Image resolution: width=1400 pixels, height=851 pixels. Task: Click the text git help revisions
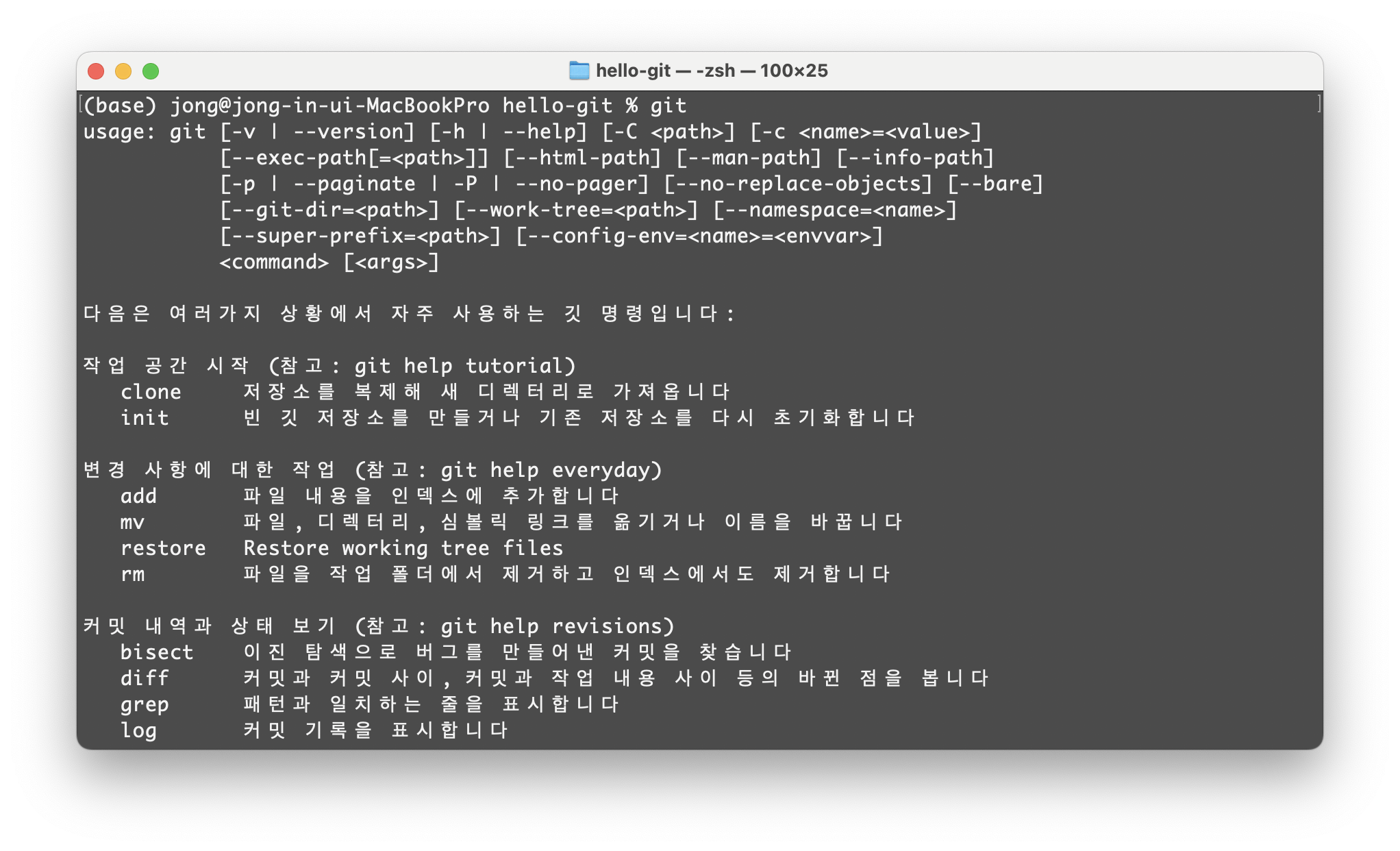coord(551,626)
